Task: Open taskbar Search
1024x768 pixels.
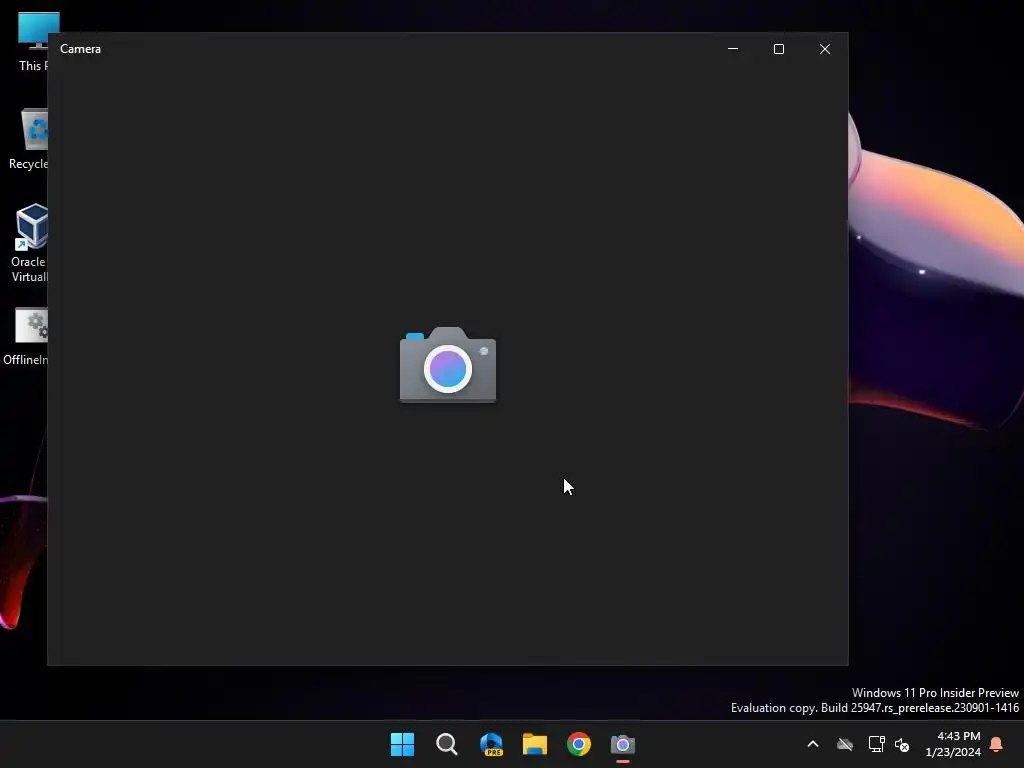Action: 447,744
